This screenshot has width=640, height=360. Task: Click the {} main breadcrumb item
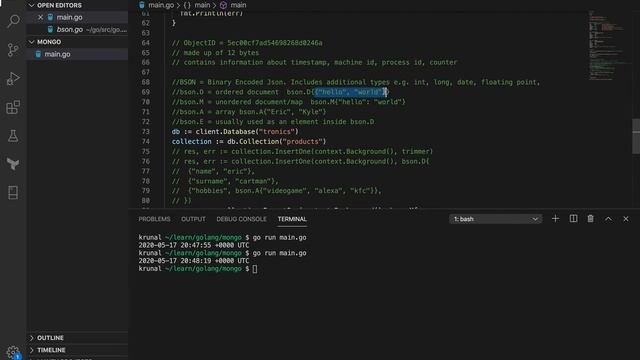point(197,5)
